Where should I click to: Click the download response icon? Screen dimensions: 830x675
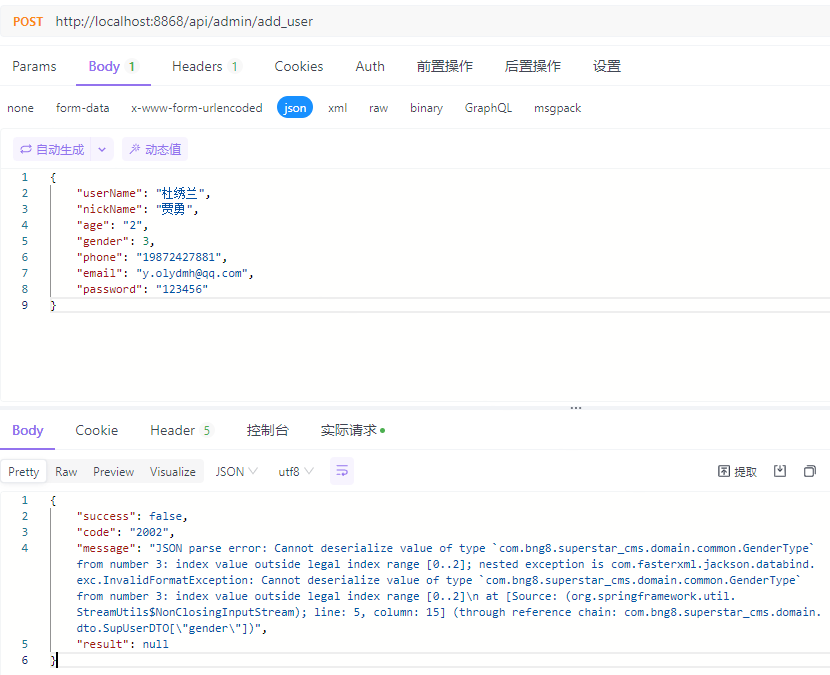pos(780,471)
